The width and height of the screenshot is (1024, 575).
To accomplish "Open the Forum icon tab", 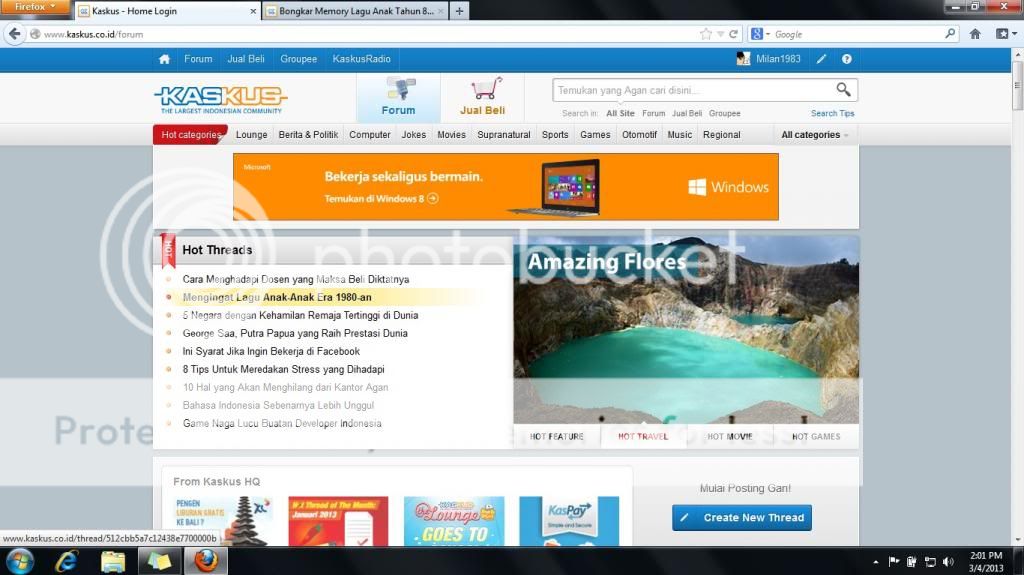I will coord(398,96).
